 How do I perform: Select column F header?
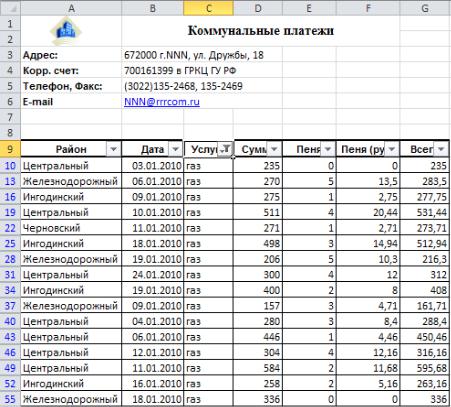pos(368,8)
